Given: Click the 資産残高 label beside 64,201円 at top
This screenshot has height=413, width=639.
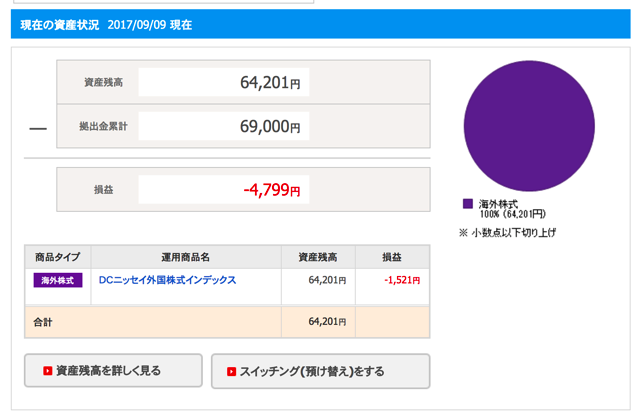Looking at the screenshot, I should pos(104,82).
